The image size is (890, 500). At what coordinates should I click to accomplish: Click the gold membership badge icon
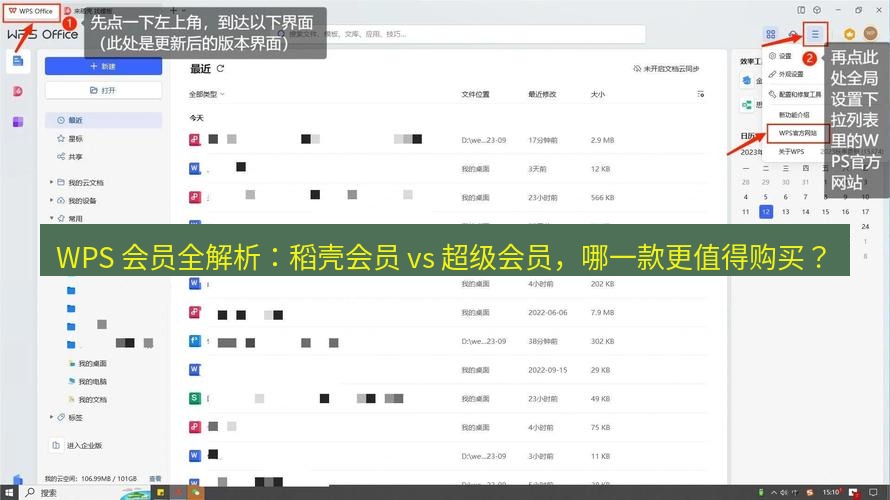coord(849,34)
